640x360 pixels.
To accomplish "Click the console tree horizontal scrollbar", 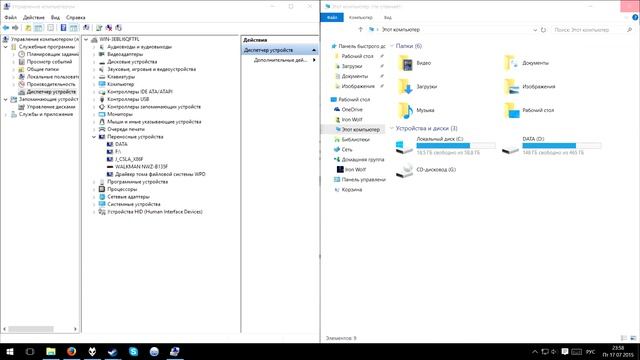I will 31,329.
